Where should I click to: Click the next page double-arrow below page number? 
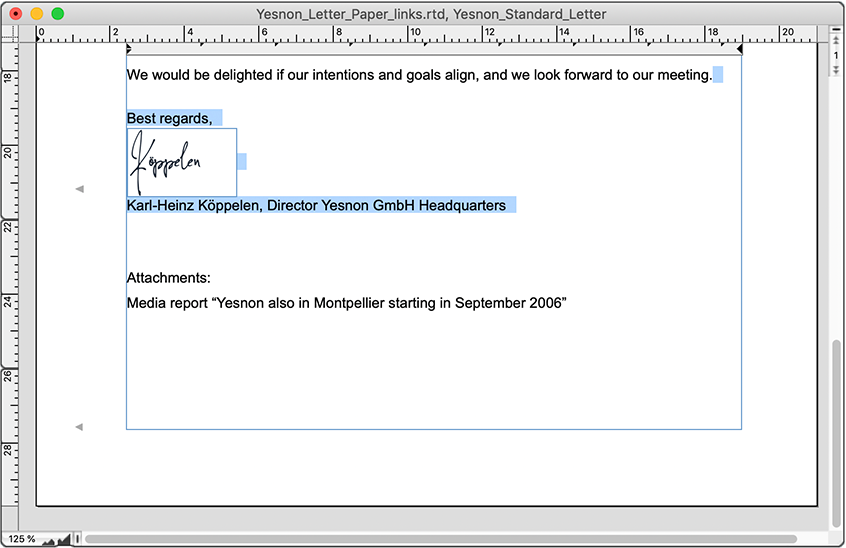coord(837,70)
